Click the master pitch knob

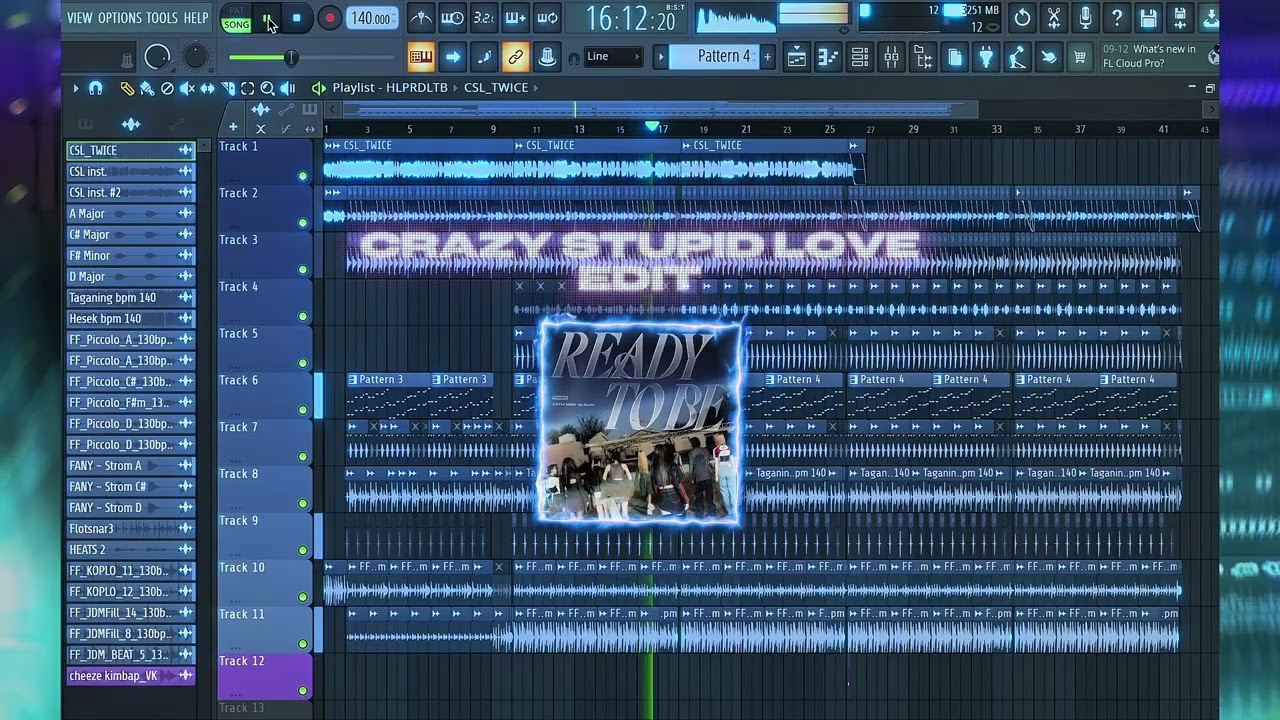(x=196, y=57)
